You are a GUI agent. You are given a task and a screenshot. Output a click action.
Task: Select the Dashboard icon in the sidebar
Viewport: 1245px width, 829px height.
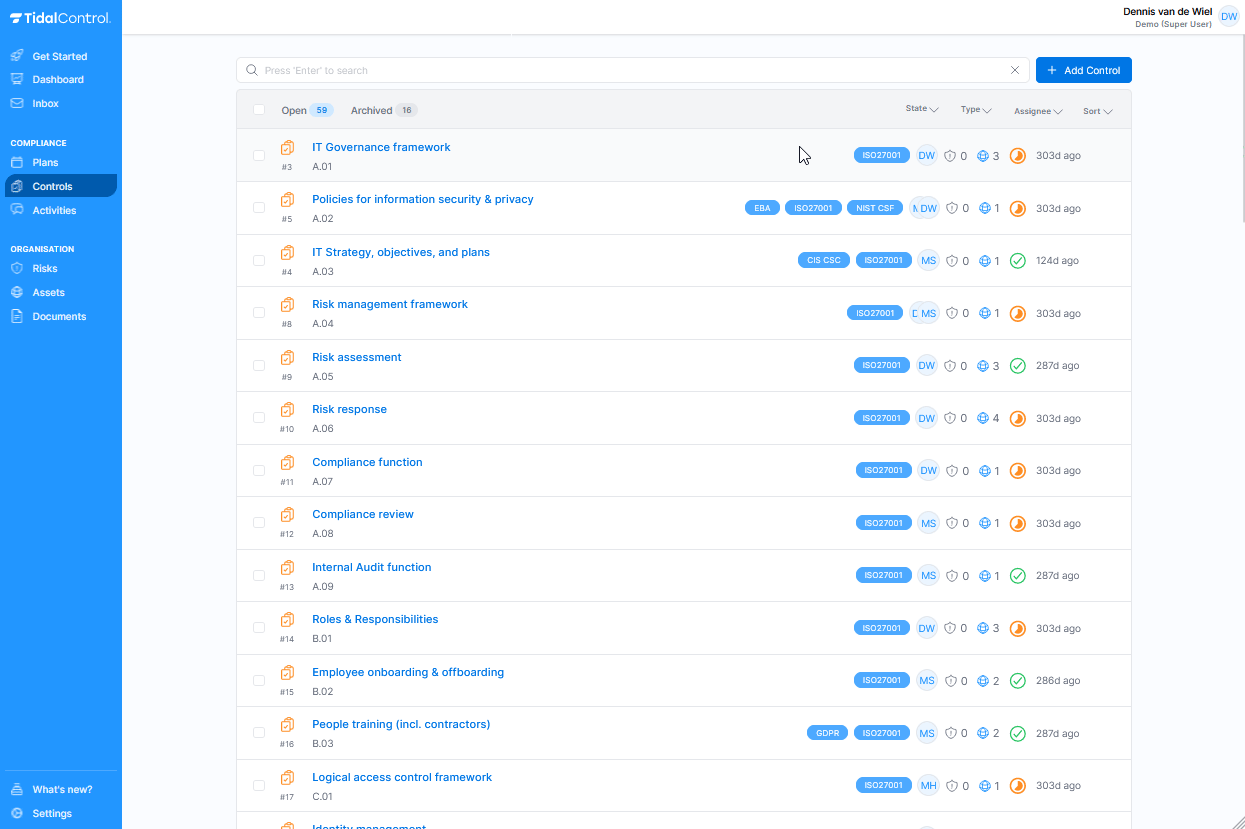point(16,79)
